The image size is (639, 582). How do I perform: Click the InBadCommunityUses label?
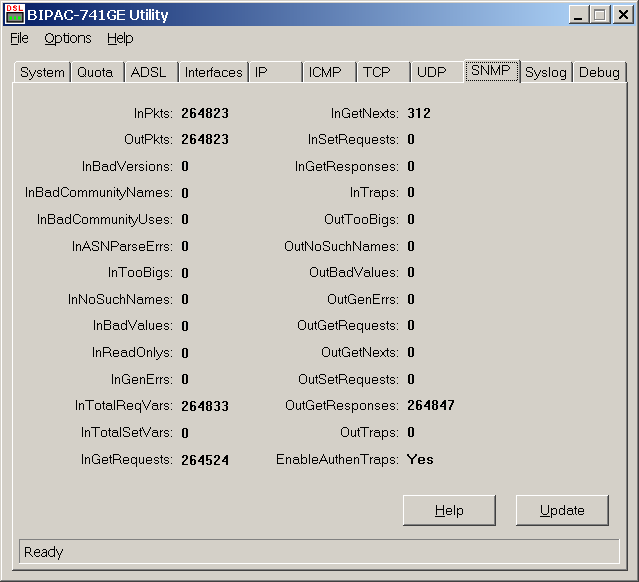(x=105, y=219)
